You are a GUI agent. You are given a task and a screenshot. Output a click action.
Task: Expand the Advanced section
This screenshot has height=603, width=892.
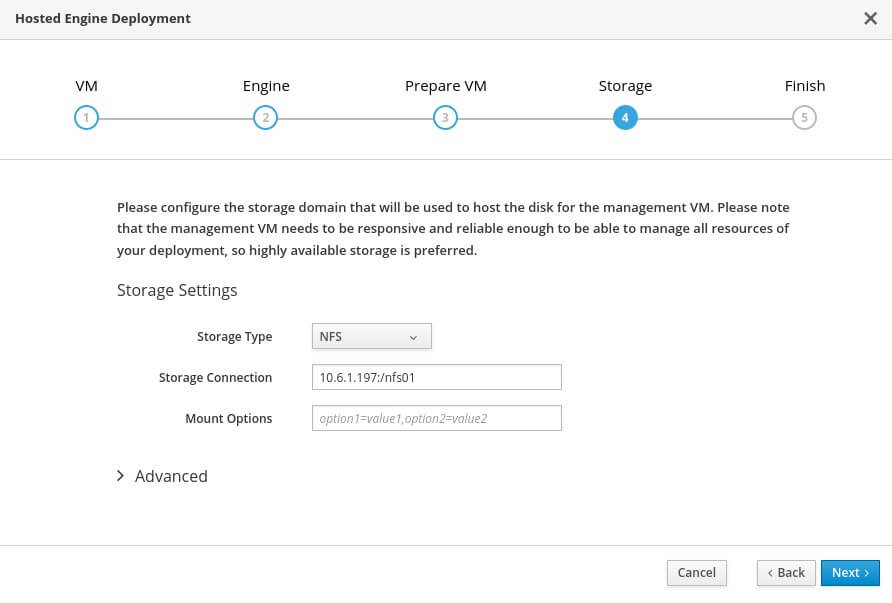[171, 476]
